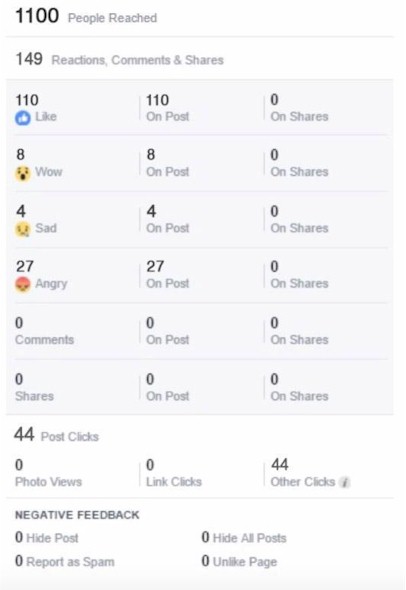Click the Other Clicks label
The image size is (406, 590).
303,482
